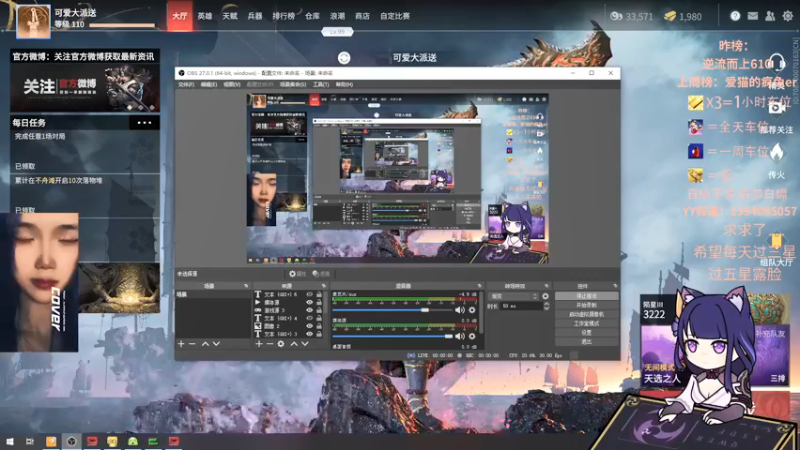The height and width of the screenshot is (450, 800).
Task: Open scene transition properties gear
Action: click(x=545, y=296)
